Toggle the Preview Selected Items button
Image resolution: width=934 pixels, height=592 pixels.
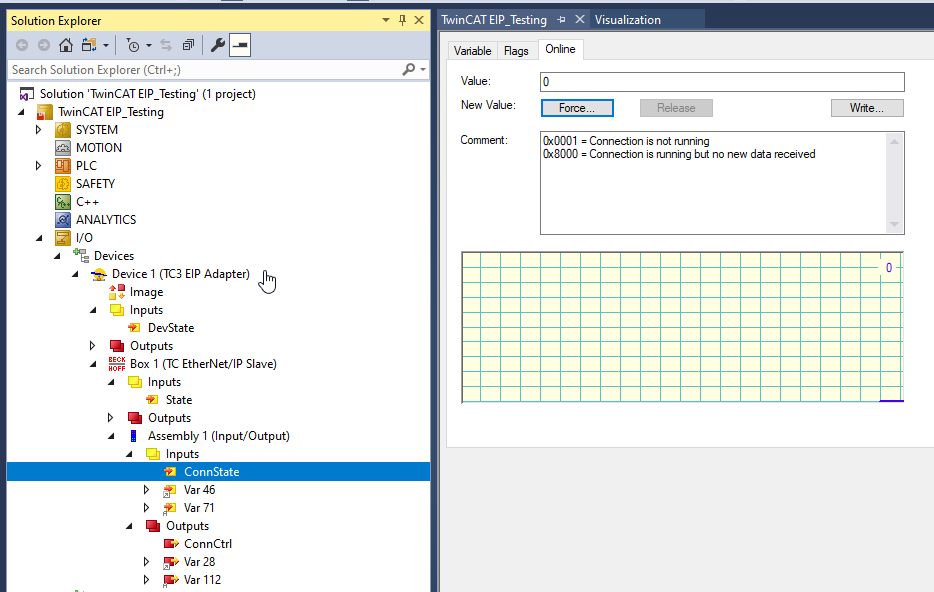[x=240, y=45]
